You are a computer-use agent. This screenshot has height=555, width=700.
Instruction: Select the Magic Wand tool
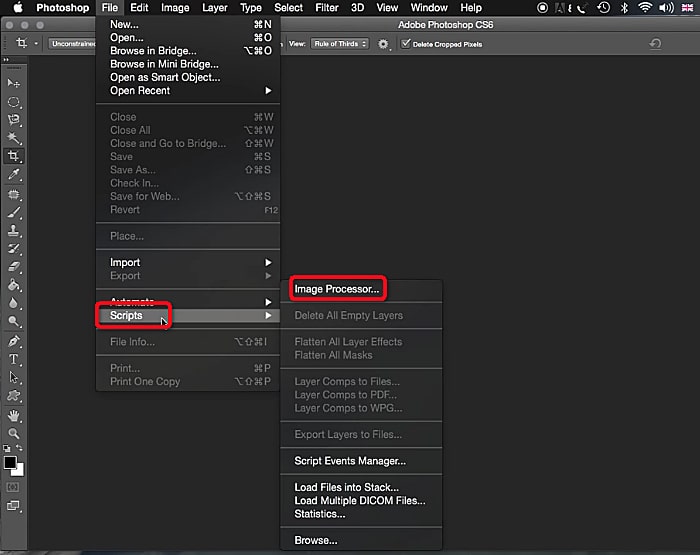[13, 138]
